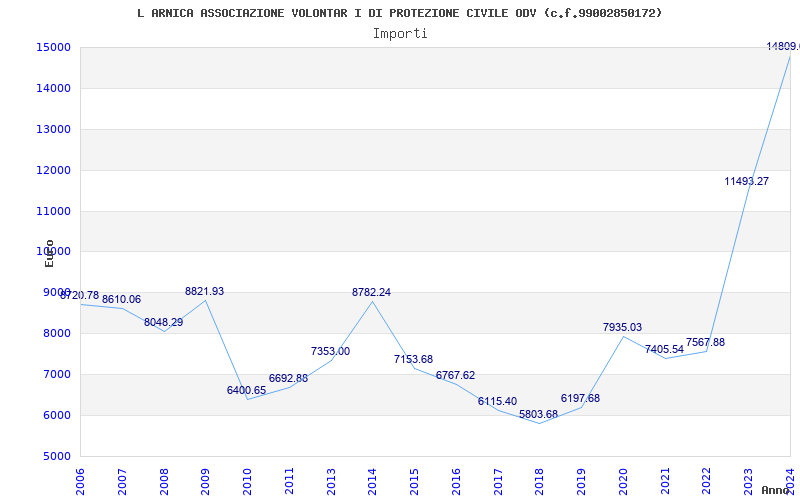Select the data label 6197.68
This screenshot has width=800, height=500.
(x=581, y=398)
